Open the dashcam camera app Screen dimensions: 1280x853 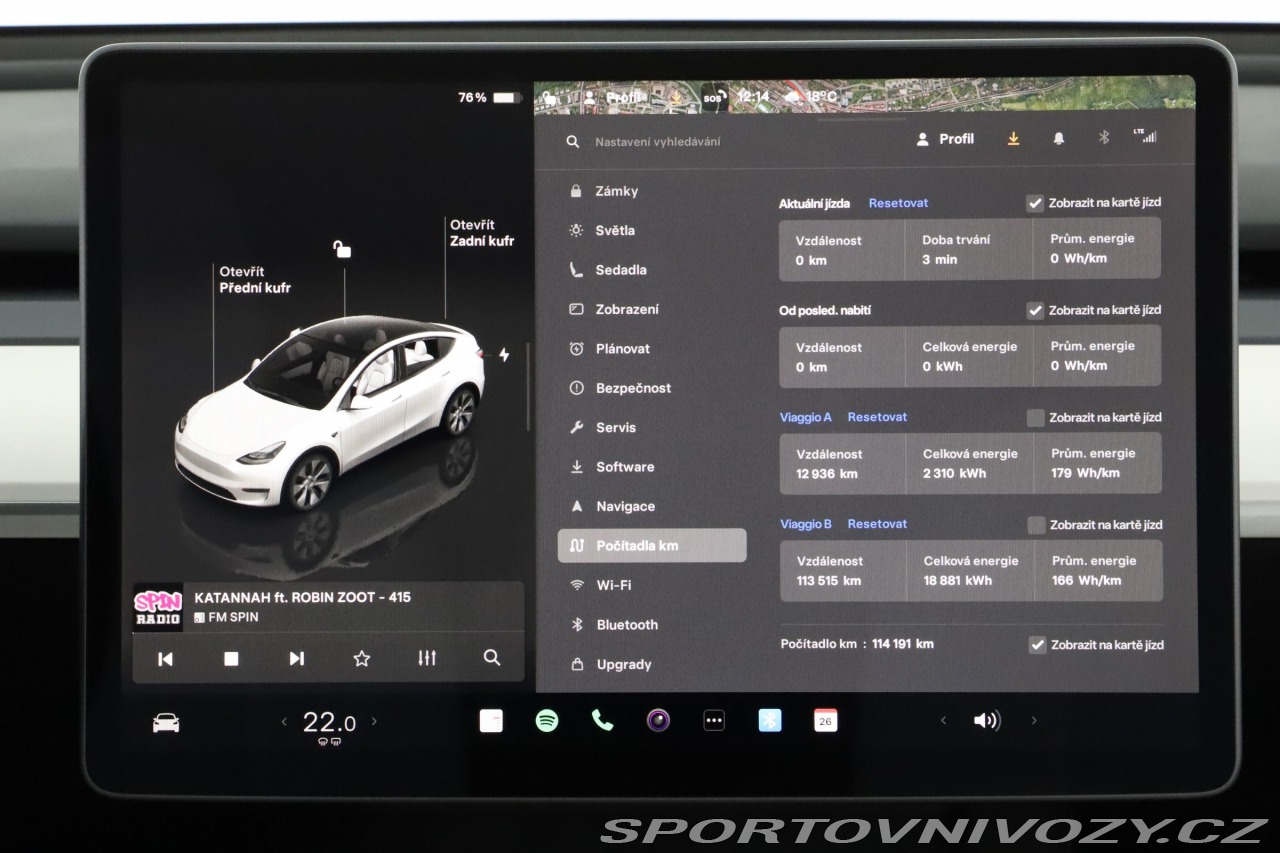(658, 720)
